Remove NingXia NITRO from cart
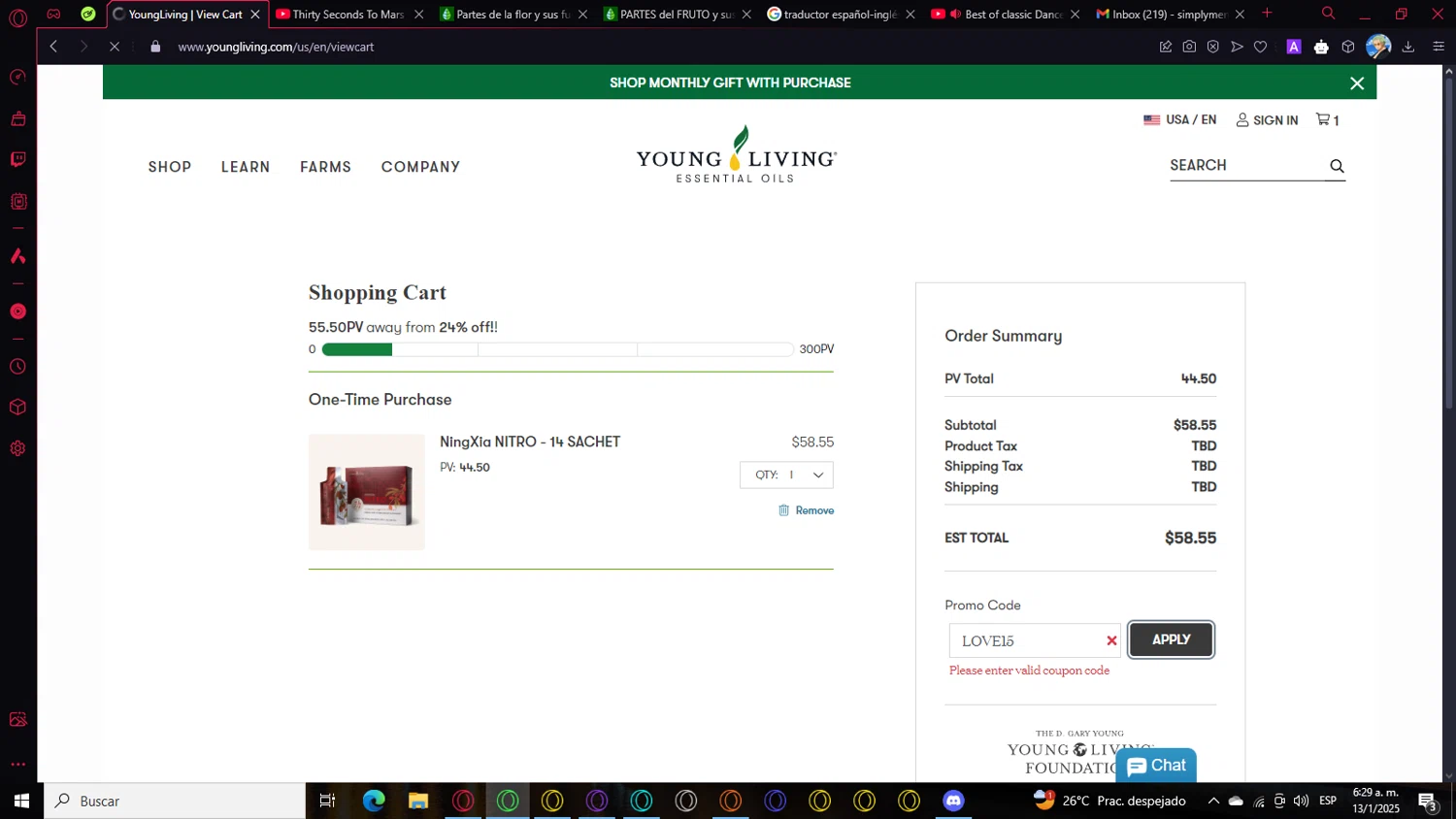1456x819 pixels. pyautogui.click(x=806, y=510)
